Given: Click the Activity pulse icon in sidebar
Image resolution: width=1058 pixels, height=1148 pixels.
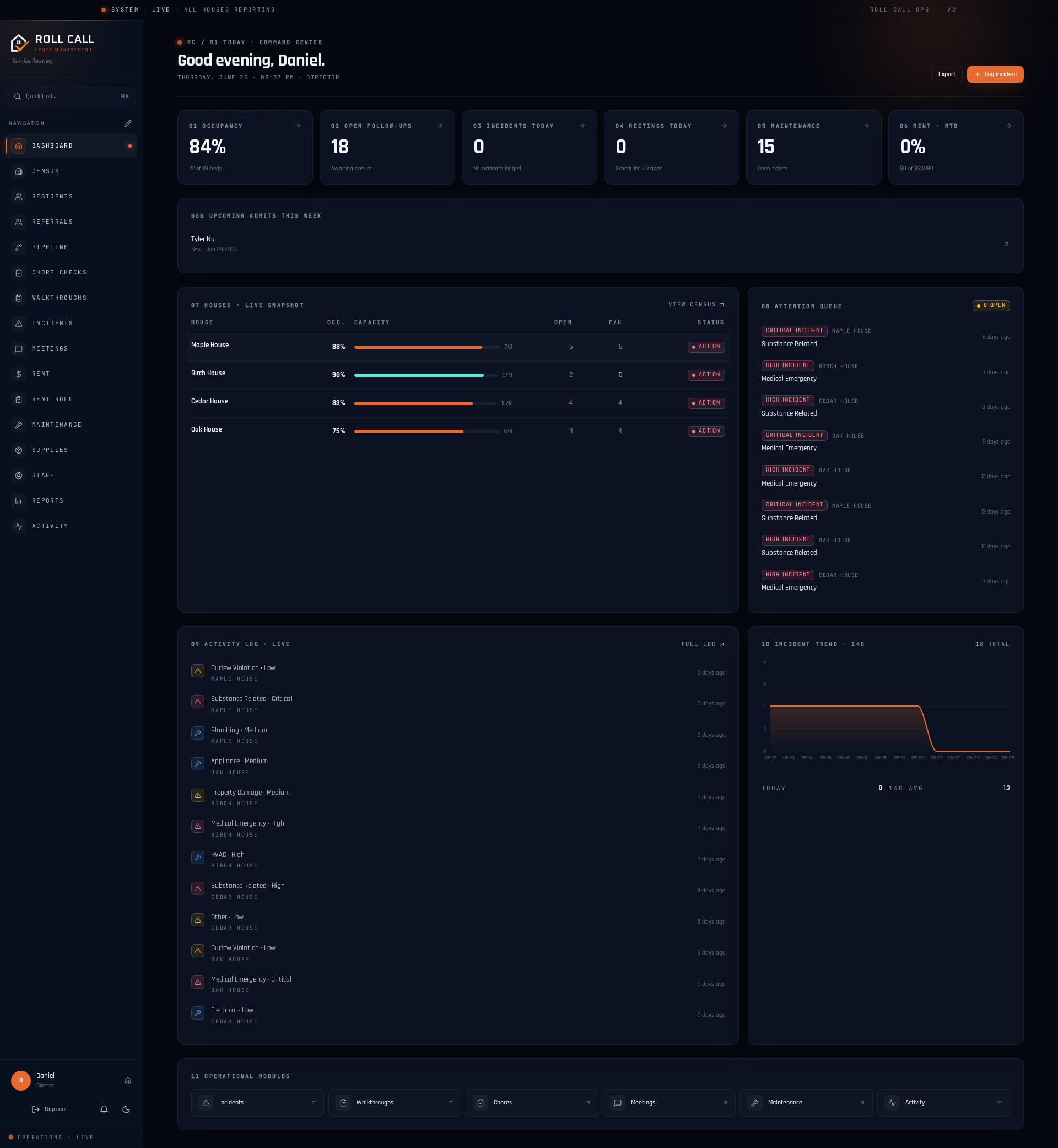Looking at the screenshot, I should pyautogui.click(x=19, y=526).
